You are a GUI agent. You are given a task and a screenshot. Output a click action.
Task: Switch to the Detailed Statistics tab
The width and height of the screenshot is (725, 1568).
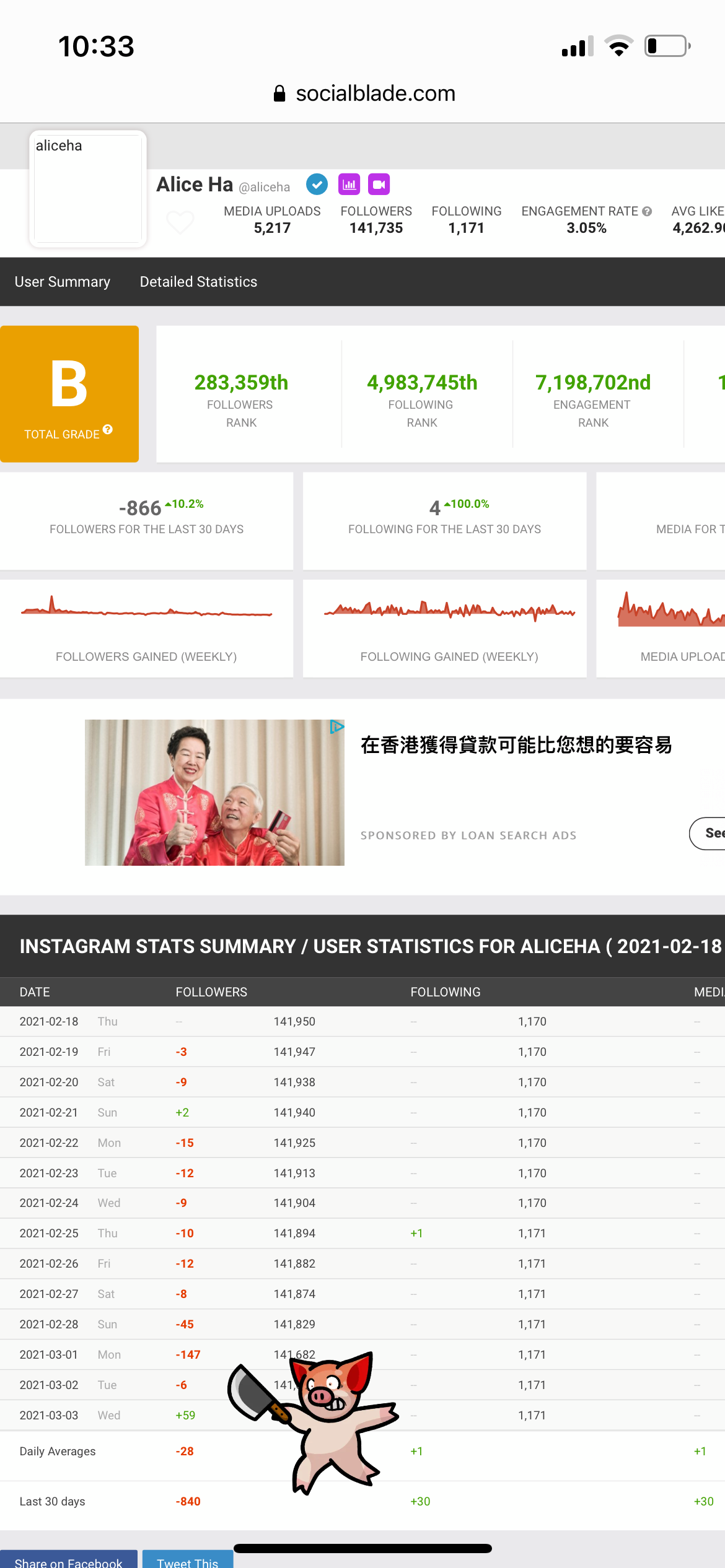198,282
